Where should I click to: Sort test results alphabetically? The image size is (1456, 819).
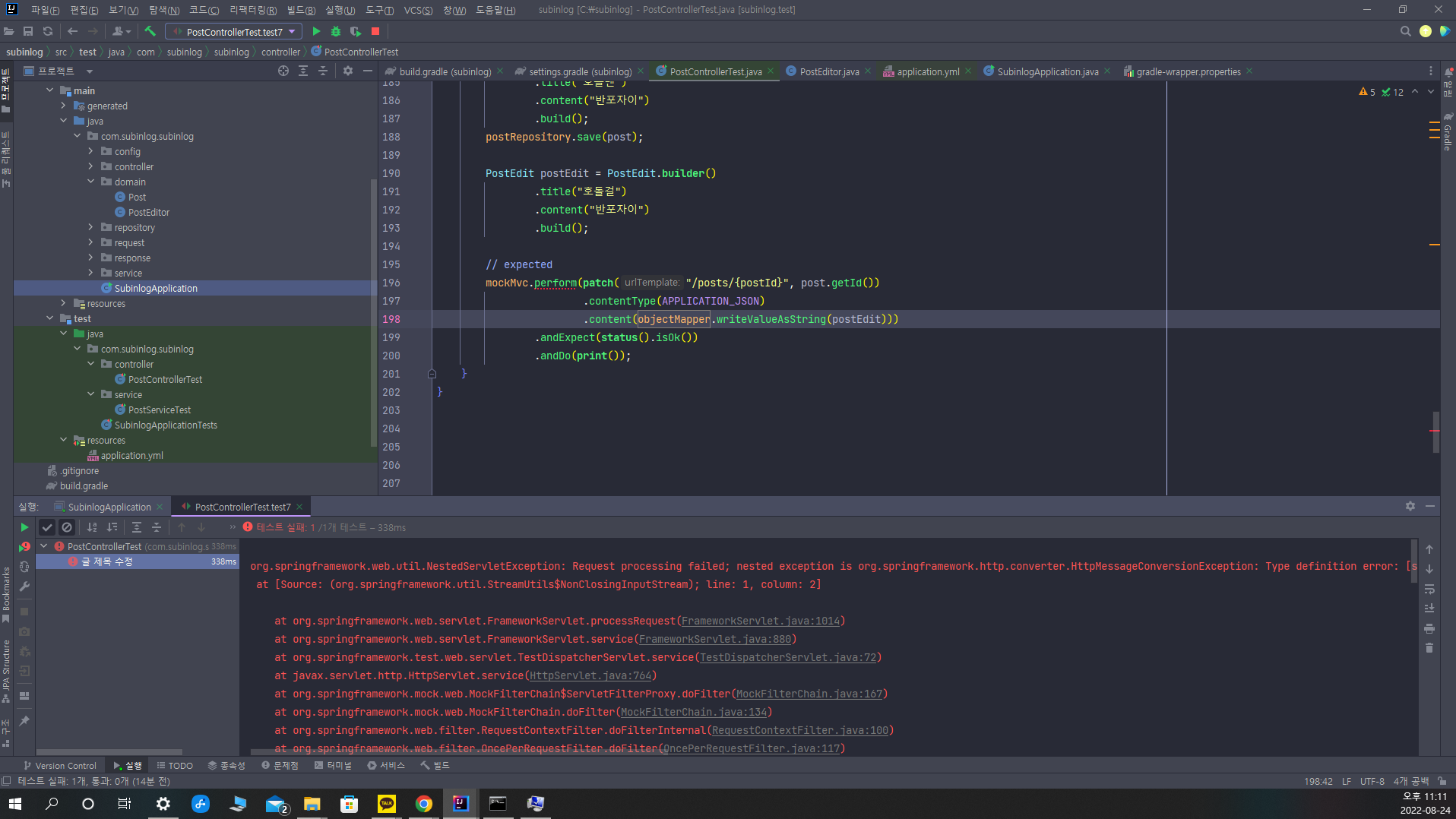pyautogui.click(x=92, y=526)
